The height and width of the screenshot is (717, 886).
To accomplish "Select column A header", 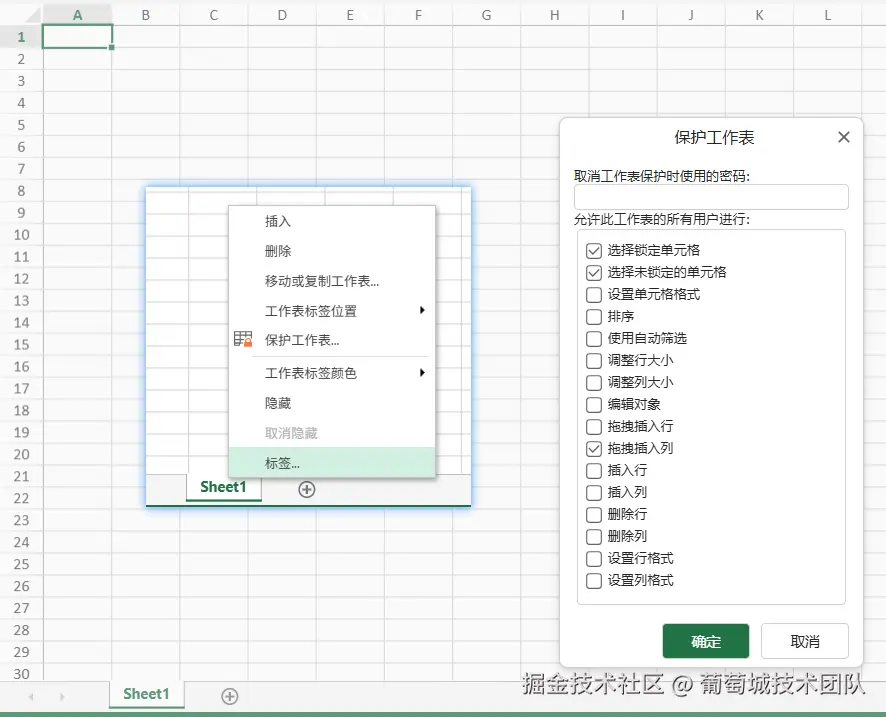I will pos(77,15).
